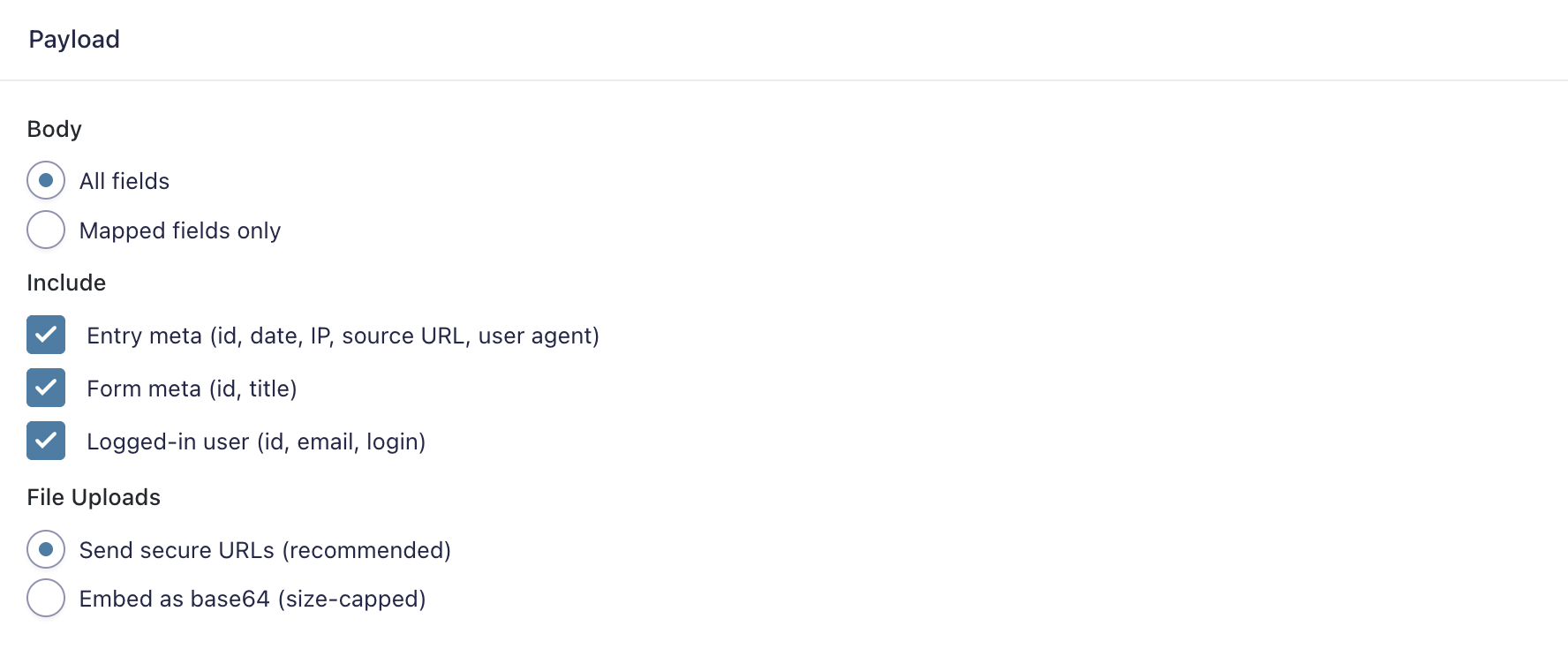Image resolution: width=1568 pixels, height=664 pixels.
Task: Click 'Embed as base64 (size-capped)' label text
Action: tap(253, 599)
